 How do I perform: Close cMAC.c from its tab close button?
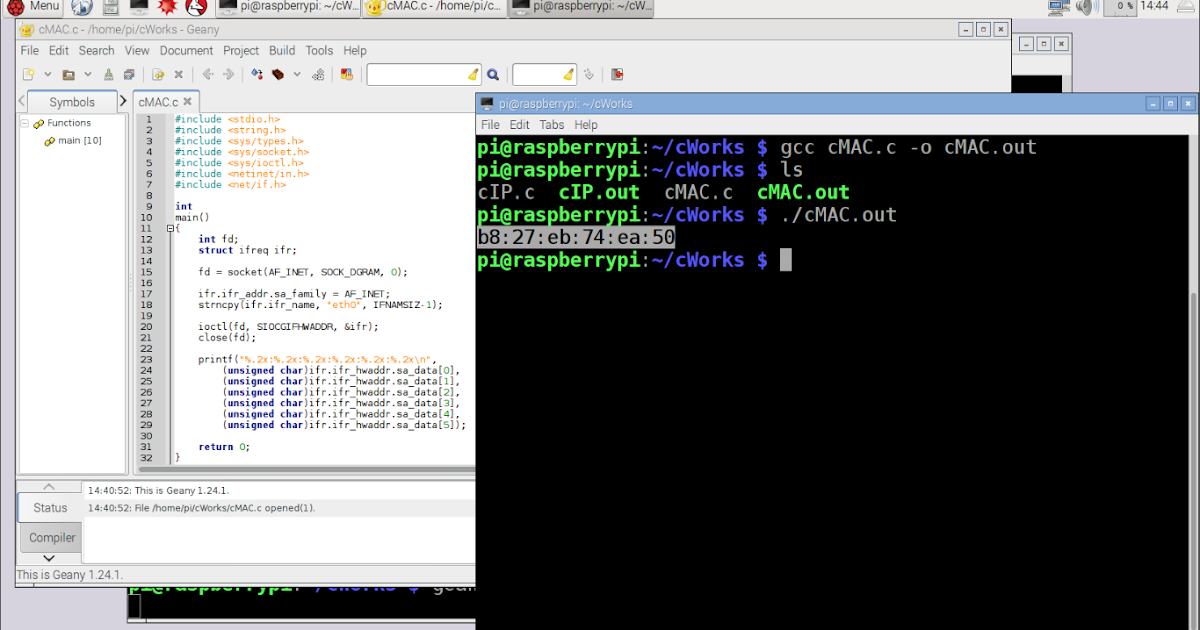coord(186,101)
